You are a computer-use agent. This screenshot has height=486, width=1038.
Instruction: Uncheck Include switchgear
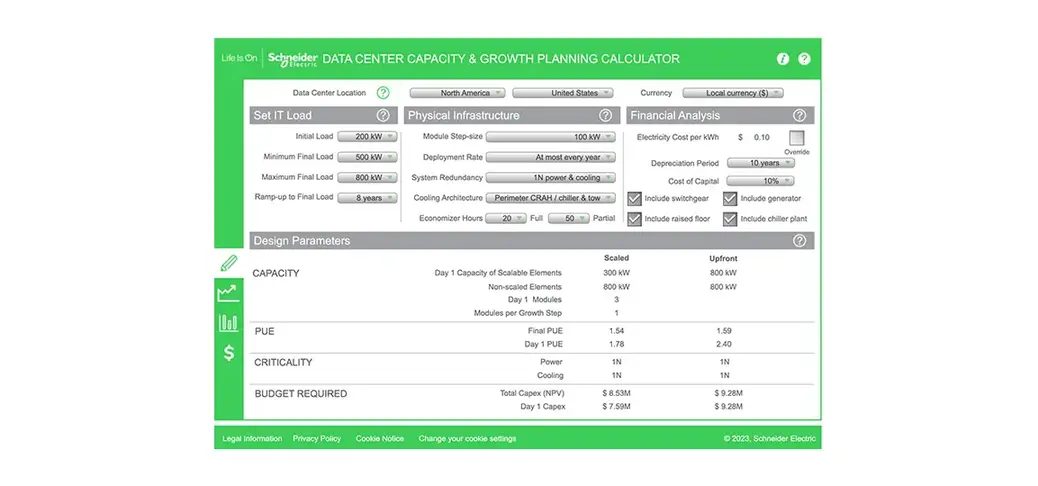[634, 198]
